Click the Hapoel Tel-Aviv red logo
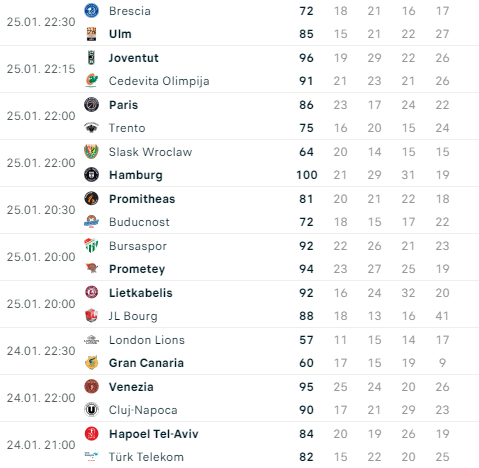The image size is (479, 468). point(91,434)
